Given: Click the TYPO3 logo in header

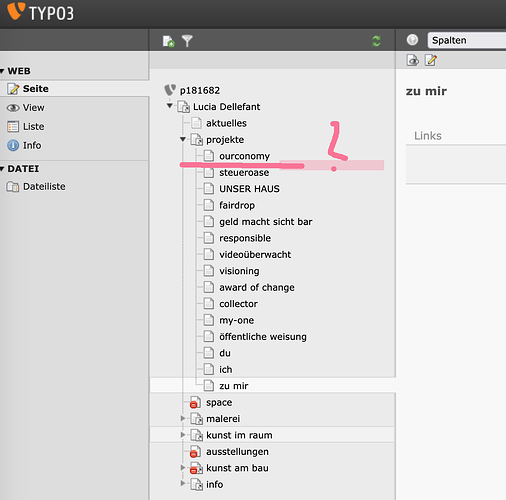Looking at the screenshot, I should coord(40,12).
